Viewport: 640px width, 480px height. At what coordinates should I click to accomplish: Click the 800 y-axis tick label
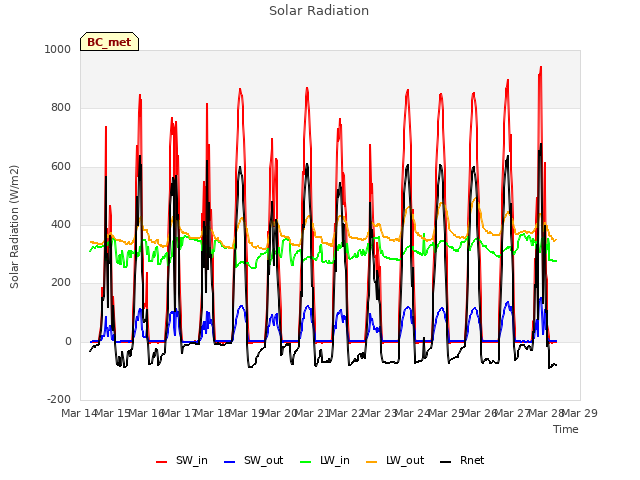[x=61, y=108]
